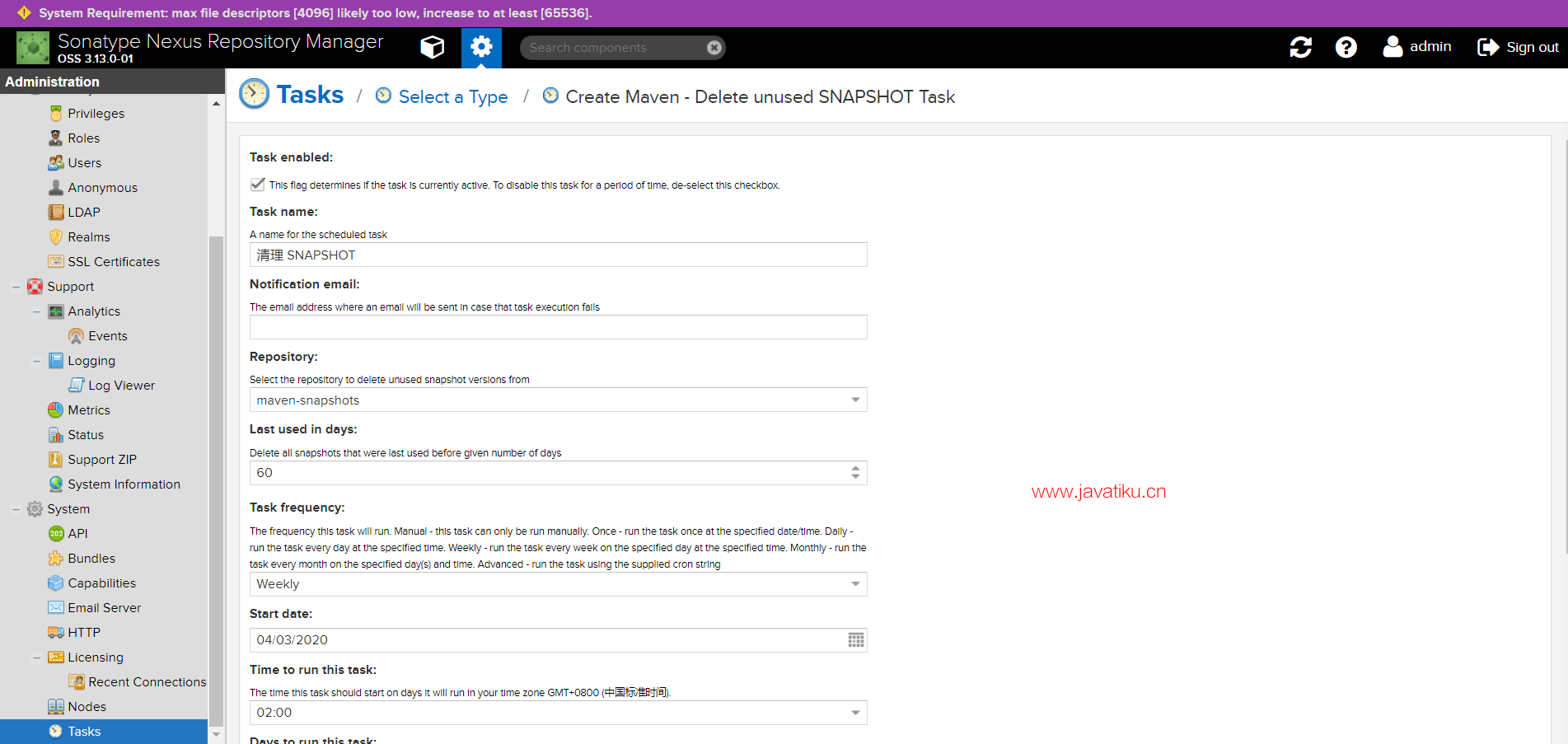Open Nodes in the sidebar
1568x744 pixels.
pyautogui.click(x=87, y=706)
